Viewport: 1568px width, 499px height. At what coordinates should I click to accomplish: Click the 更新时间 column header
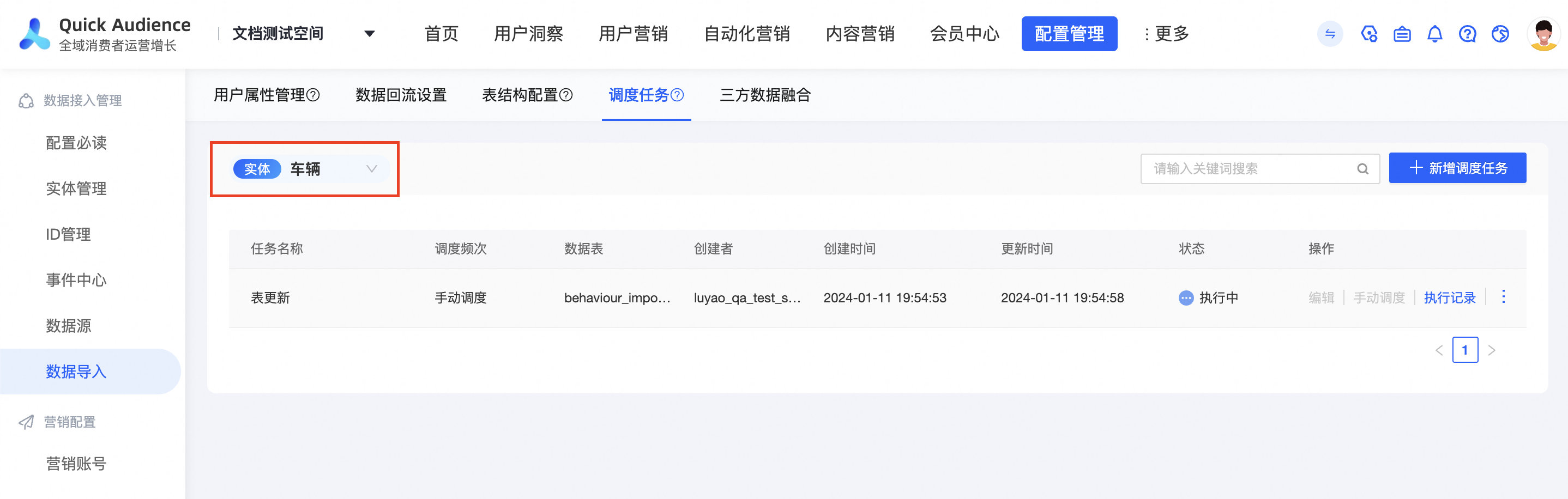1028,249
